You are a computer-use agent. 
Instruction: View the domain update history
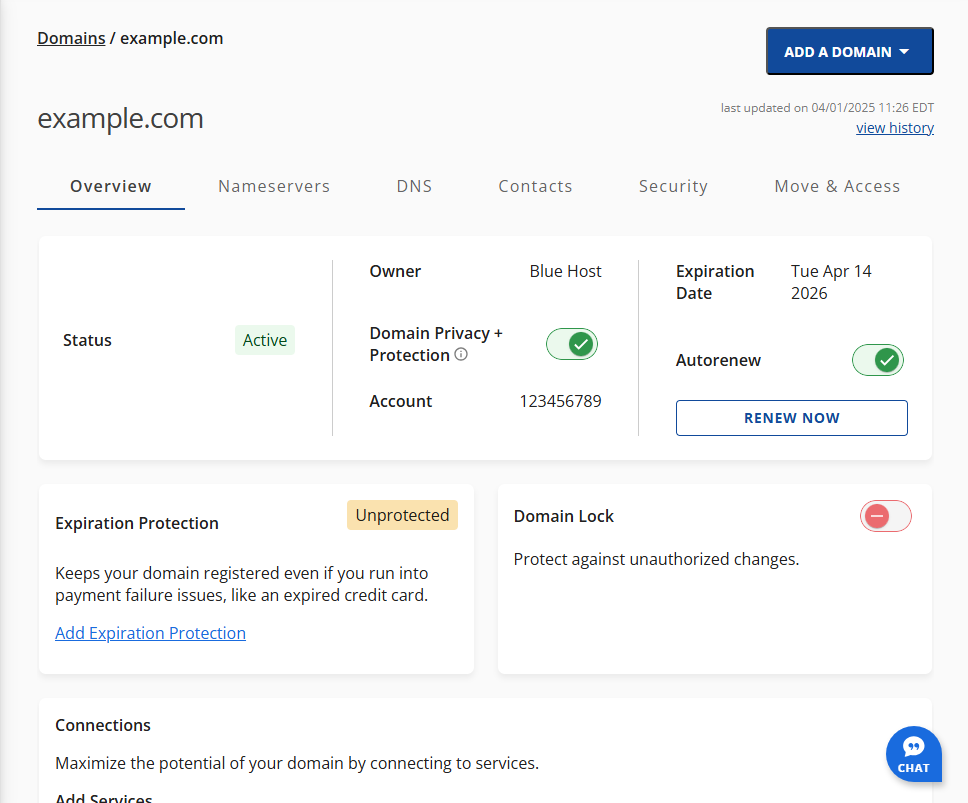[x=894, y=127]
